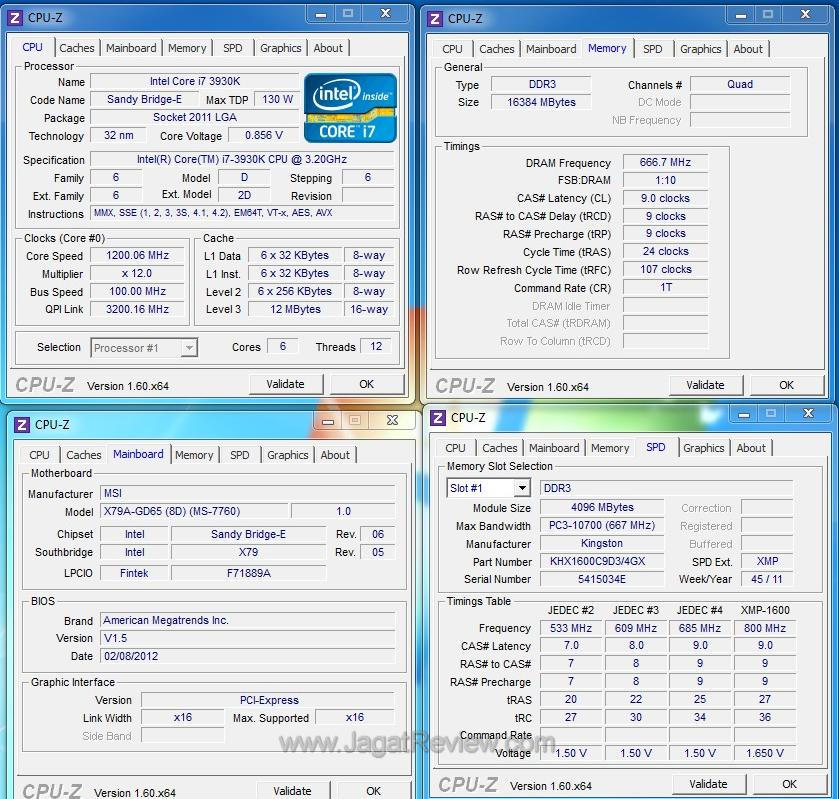Click the Intel Core i7 logo badge

tap(350, 107)
